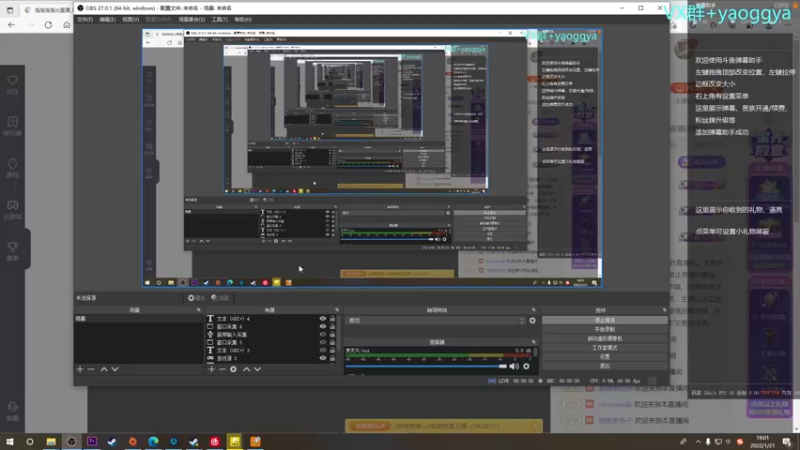Mute the 麦克风/Aux speaker icon

click(514, 366)
